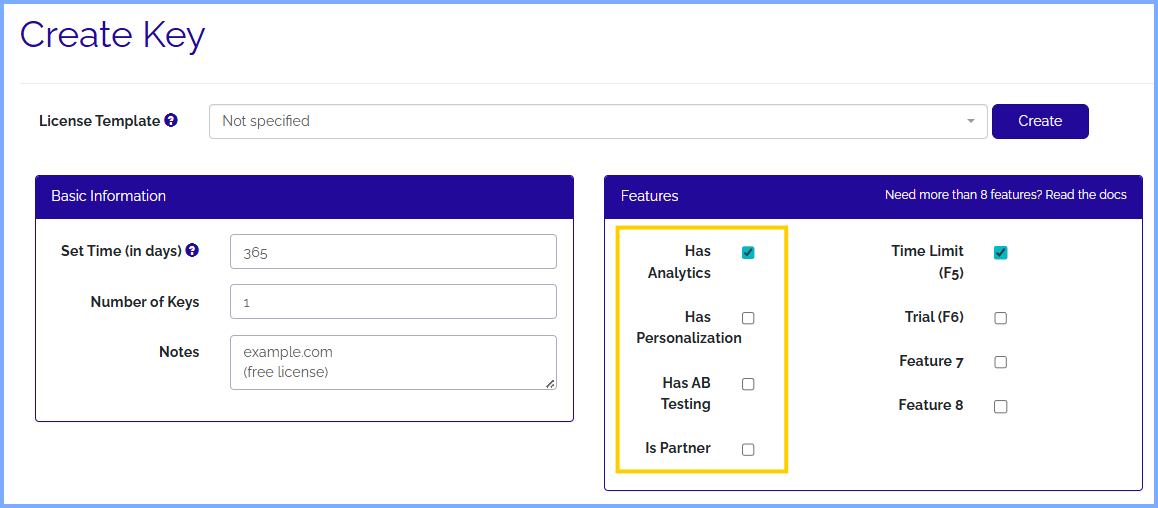Disable the Time Limit (F5) checkbox

1000,253
